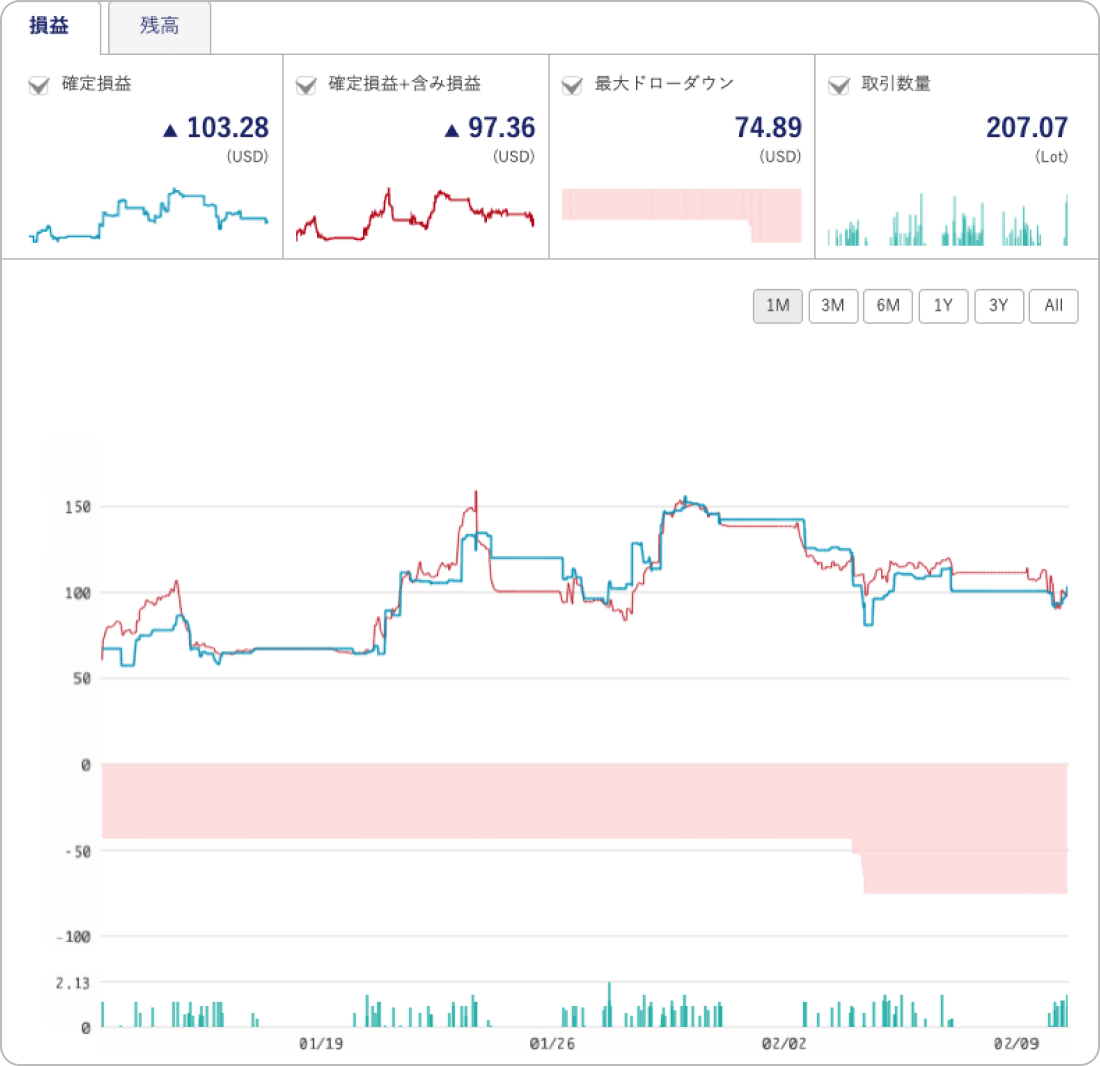Click the teal 取引数量 mini bar chart
The height and width of the screenshot is (1066, 1100).
[948, 222]
